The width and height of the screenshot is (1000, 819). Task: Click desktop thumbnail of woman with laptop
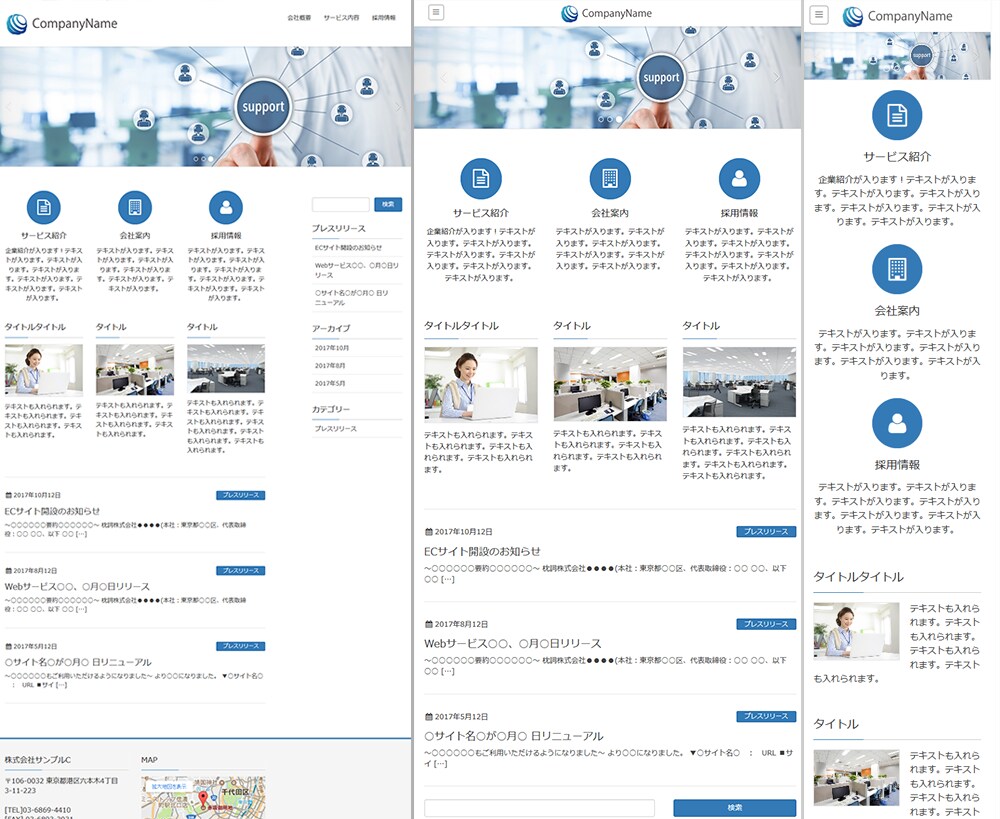click(43, 370)
